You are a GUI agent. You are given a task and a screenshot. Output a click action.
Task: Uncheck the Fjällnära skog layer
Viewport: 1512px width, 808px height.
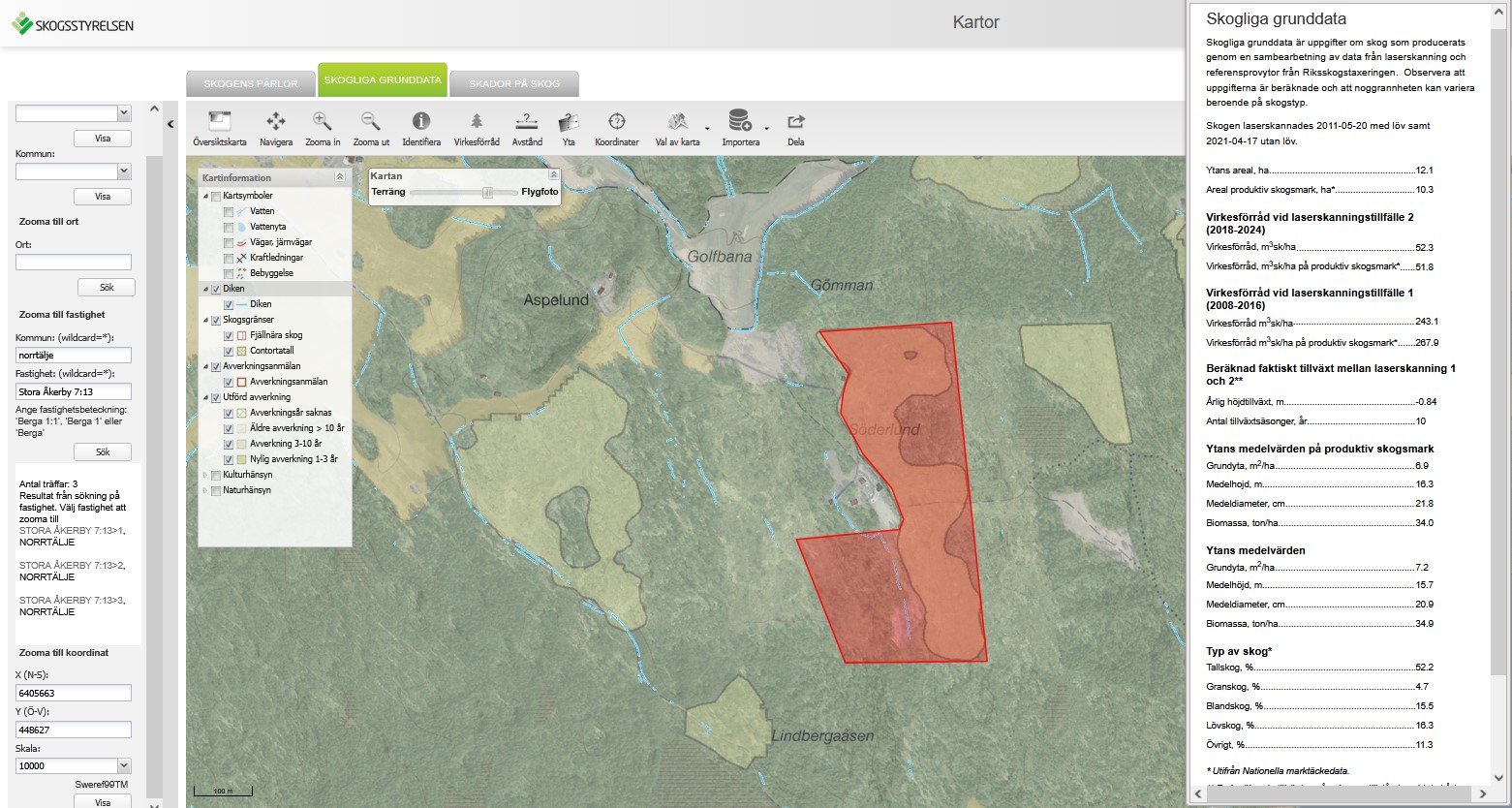pyautogui.click(x=229, y=335)
